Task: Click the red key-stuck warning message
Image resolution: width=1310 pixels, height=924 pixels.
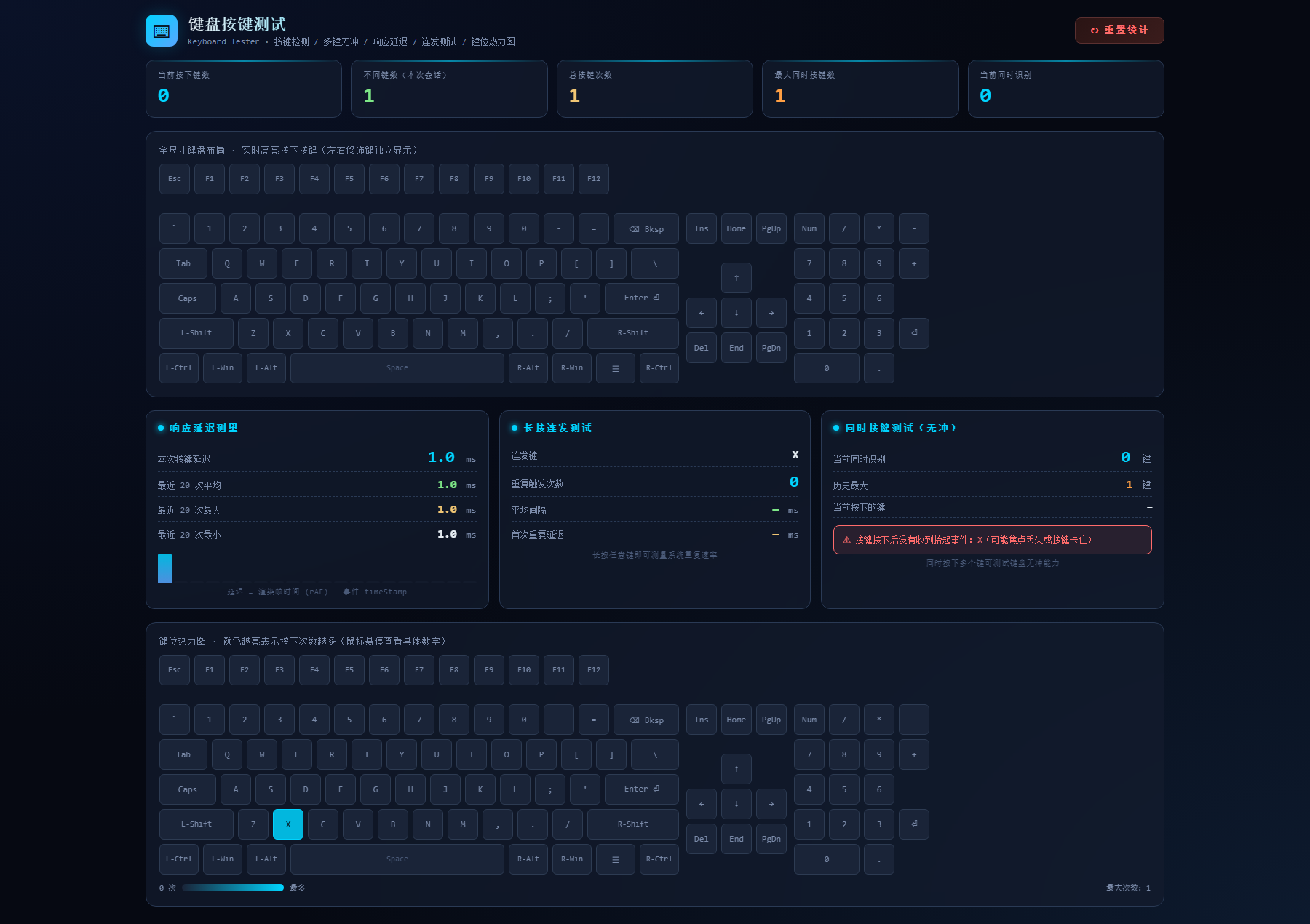Action: point(993,540)
